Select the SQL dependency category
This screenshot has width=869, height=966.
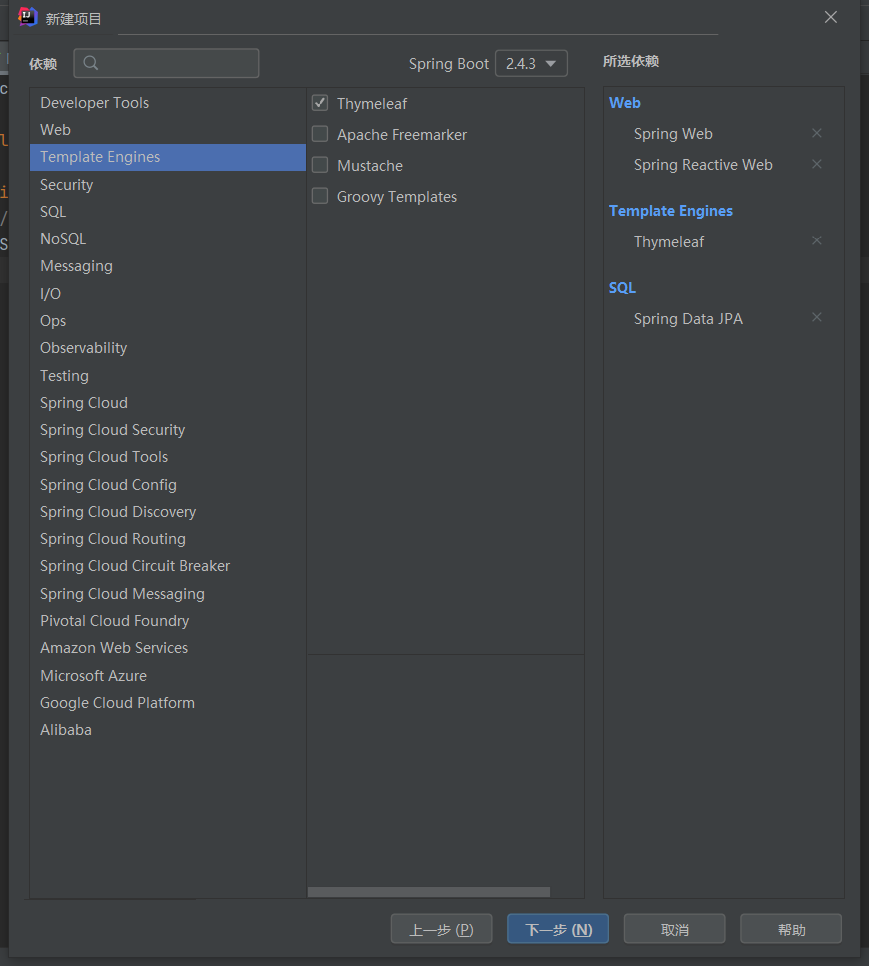[53, 212]
